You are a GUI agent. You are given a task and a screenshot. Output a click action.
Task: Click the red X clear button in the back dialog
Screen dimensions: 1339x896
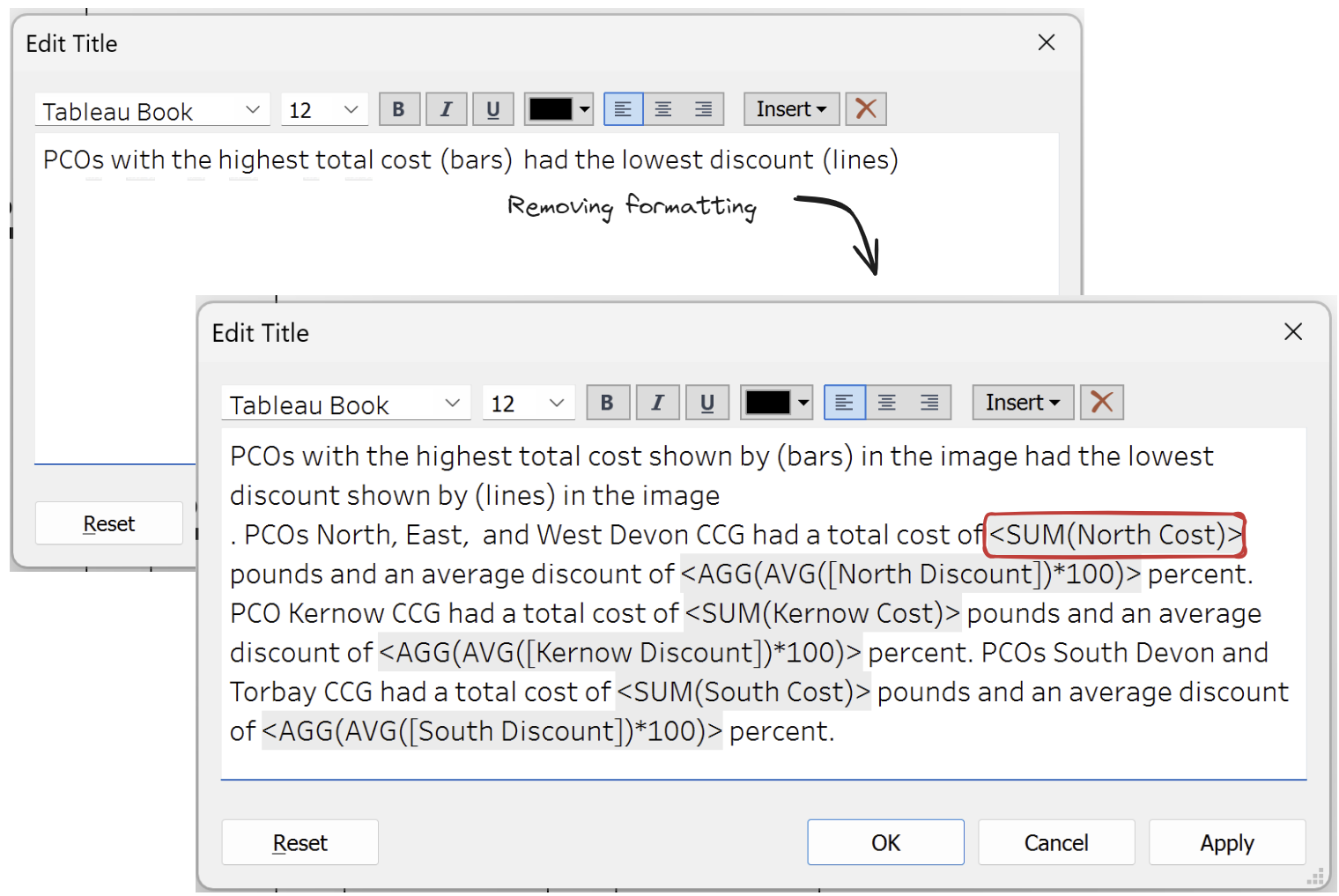click(866, 109)
